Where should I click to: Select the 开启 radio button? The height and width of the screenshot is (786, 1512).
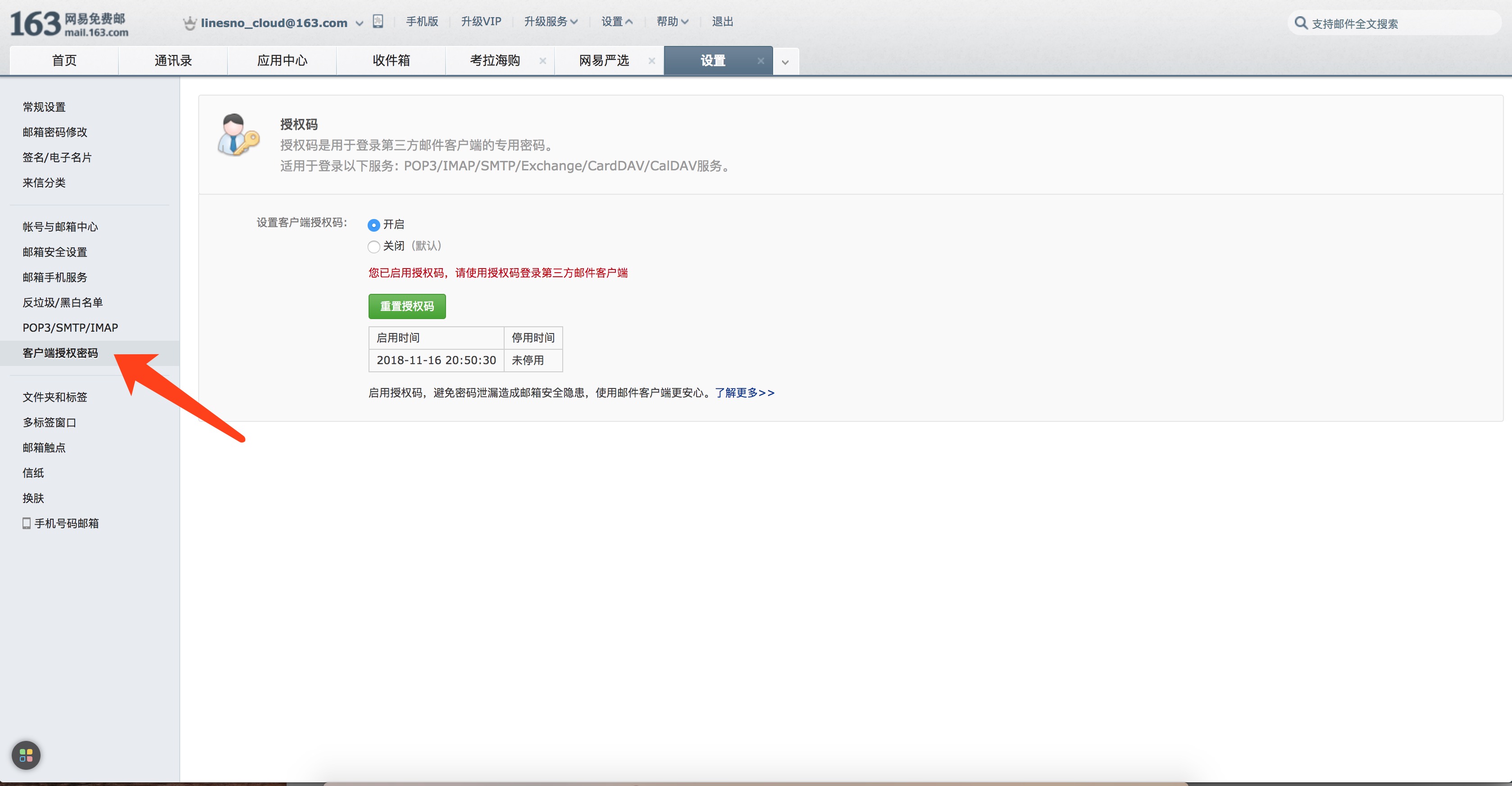click(374, 225)
